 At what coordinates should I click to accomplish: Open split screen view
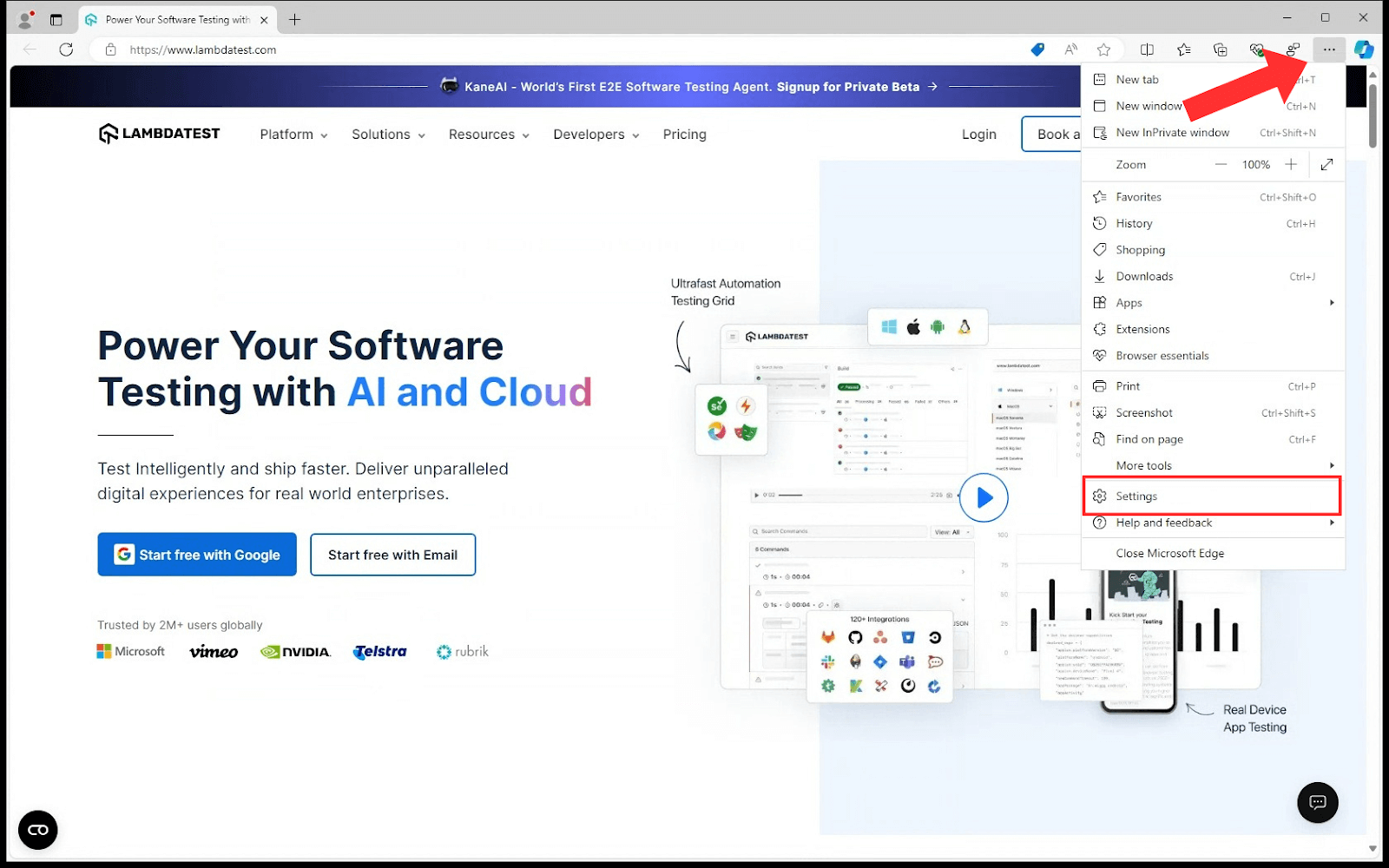tap(1147, 49)
